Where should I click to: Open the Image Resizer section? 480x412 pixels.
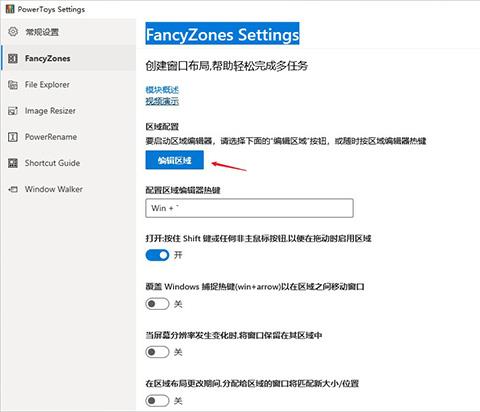(50, 111)
